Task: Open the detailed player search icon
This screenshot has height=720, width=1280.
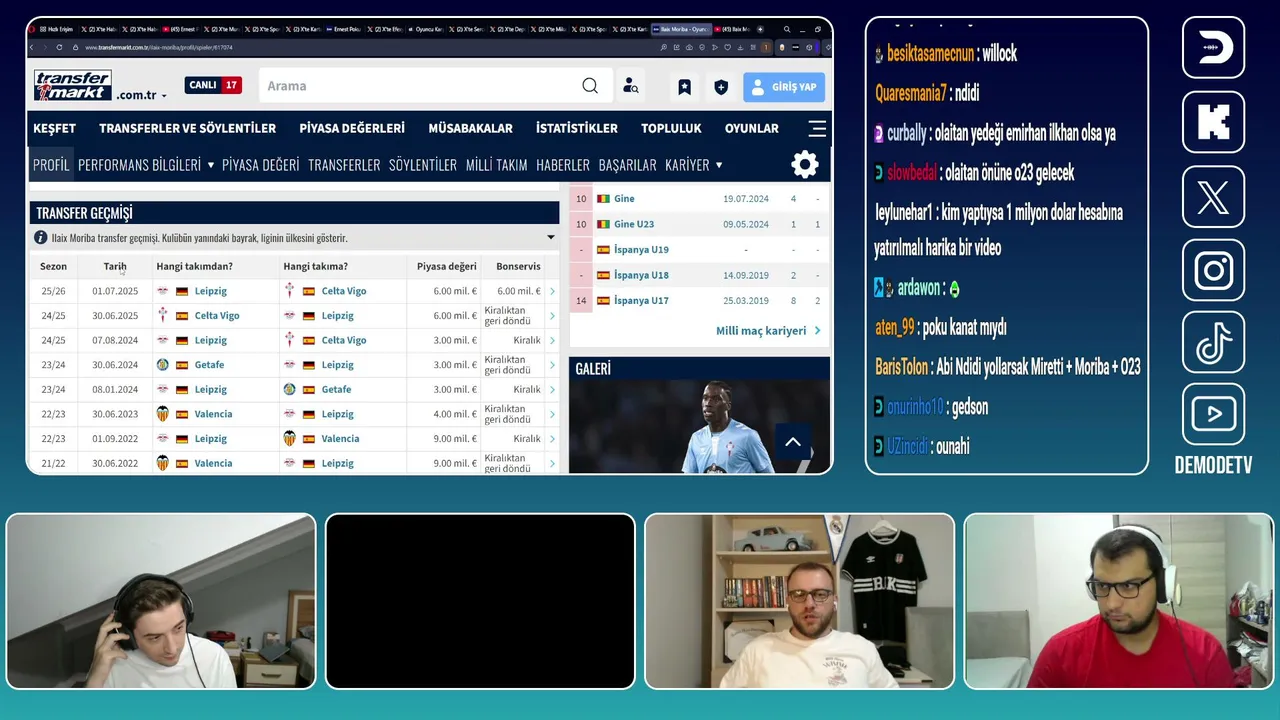Action: [630, 86]
